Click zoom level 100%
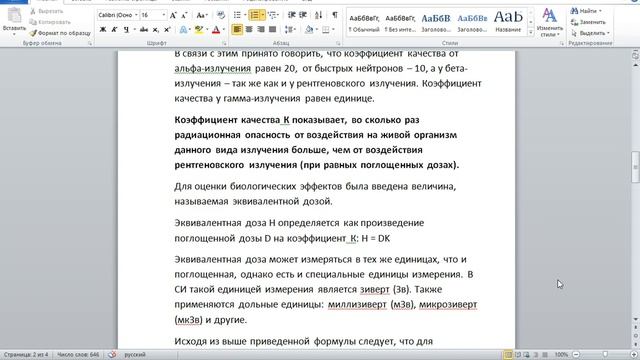The width and height of the screenshot is (640, 360). (562, 355)
